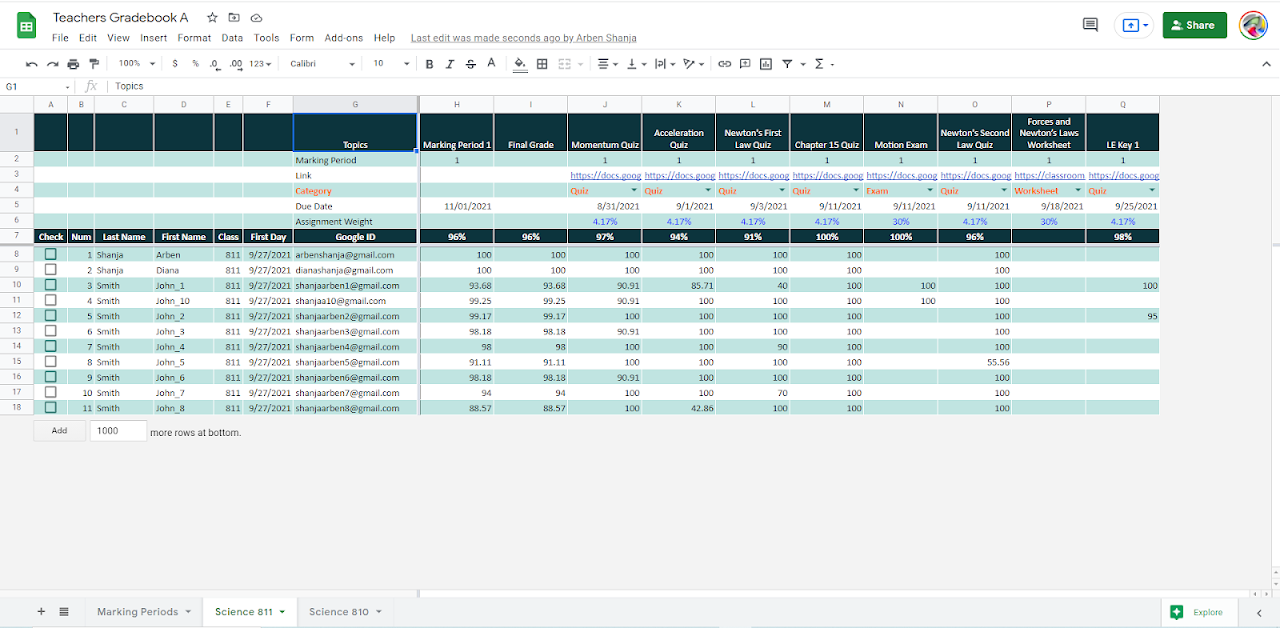Click the insert chart icon
This screenshot has height=628, width=1280.
click(x=766, y=64)
